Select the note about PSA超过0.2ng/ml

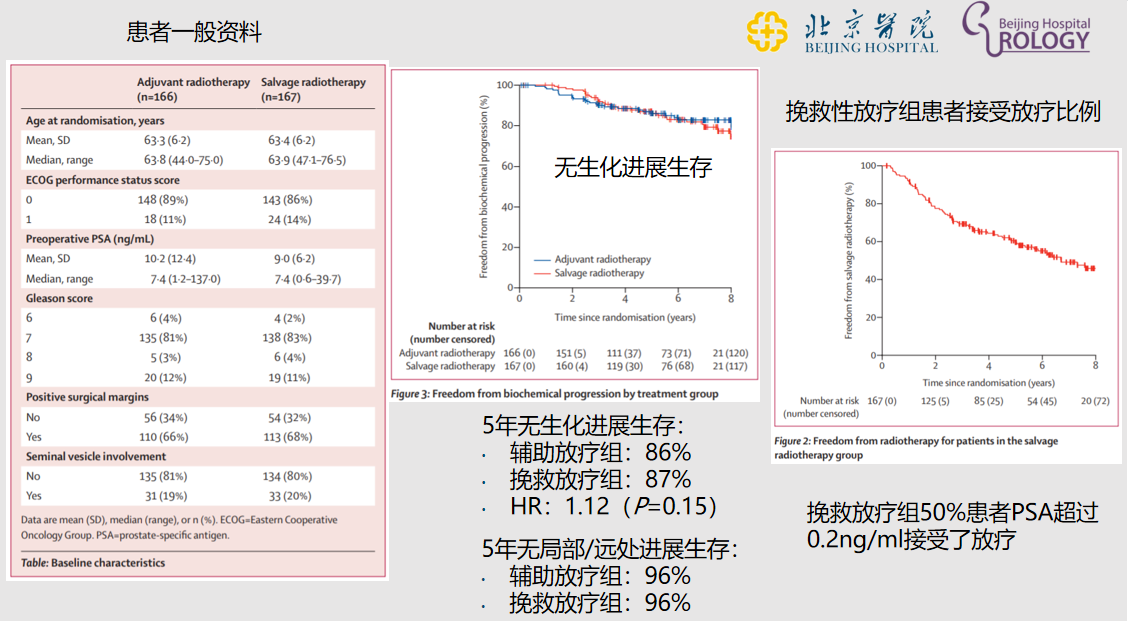point(952,525)
